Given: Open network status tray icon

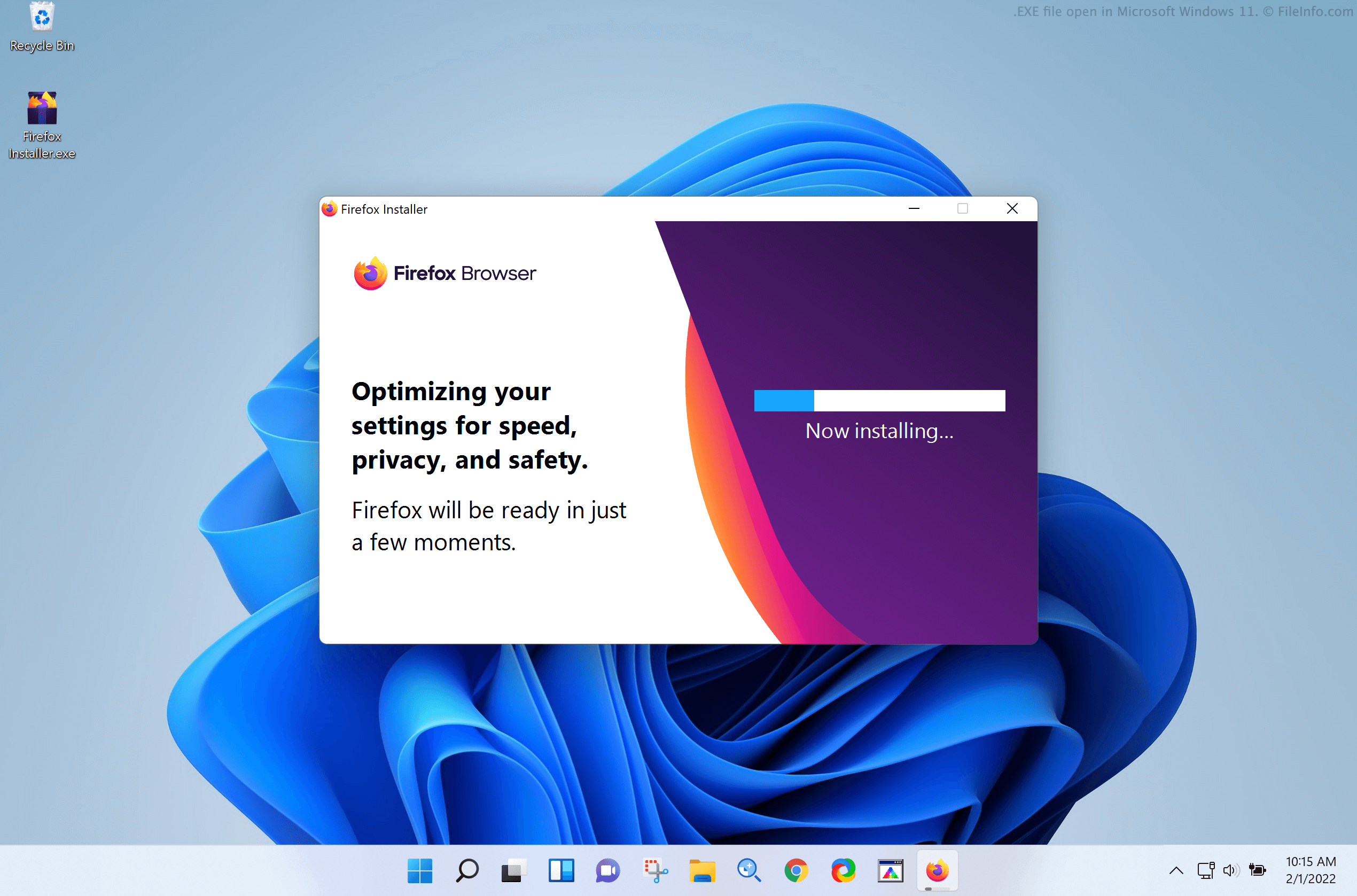Looking at the screenshot, I should pos(1206,870).
